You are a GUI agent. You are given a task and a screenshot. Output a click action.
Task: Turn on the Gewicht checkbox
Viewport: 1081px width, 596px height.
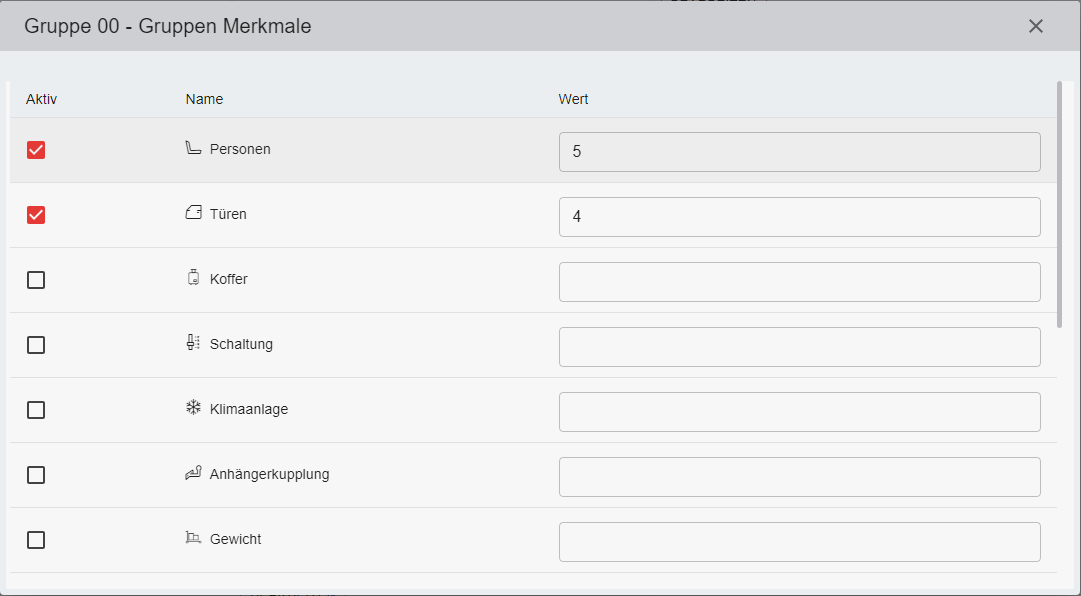[36, 540]
